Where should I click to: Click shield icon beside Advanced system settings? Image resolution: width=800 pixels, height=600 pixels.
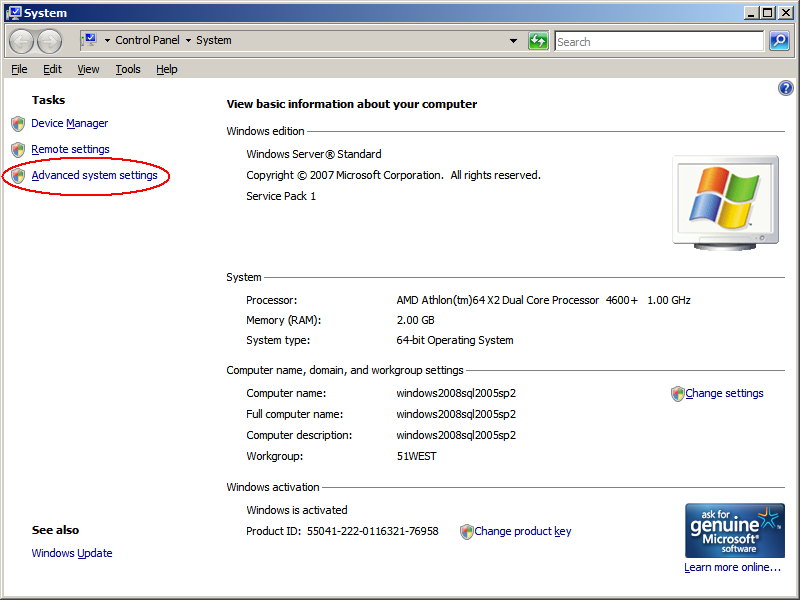(x=18, y=176)
